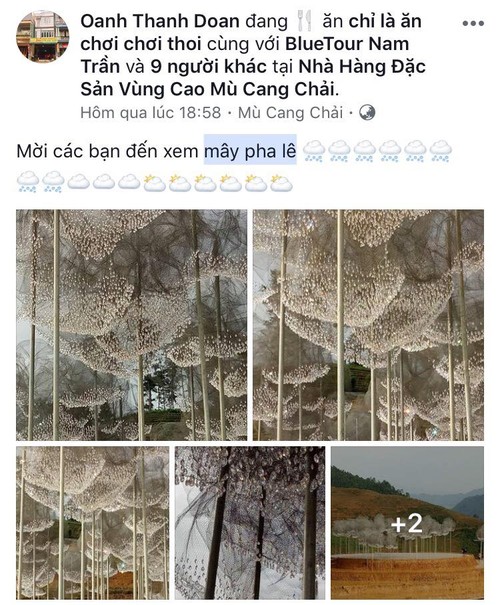Image resolution: width=500 pixels, height=605 pixels.
Task: Open the bottom-middle dark trunk photo
Action: (x=250, y=523)
